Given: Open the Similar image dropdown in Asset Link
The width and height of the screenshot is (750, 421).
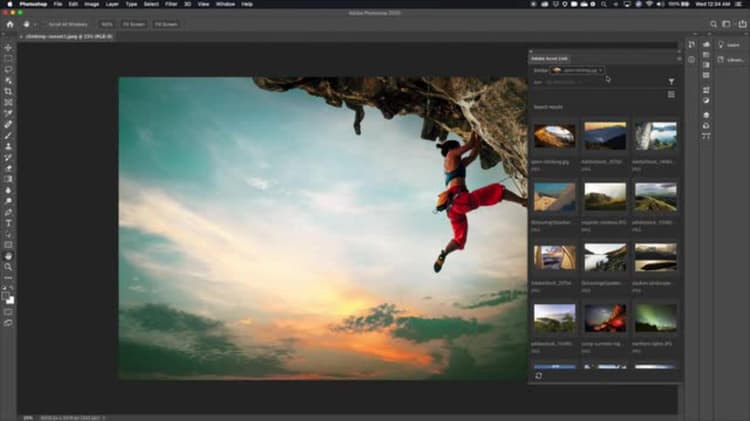Looking at the screenshot, I should pos(578,70).
